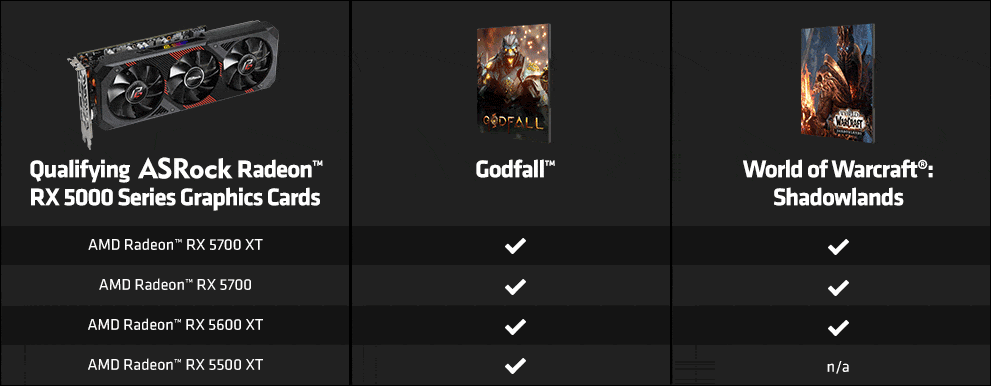This screenshot has width=991, height=386.
Task: Click the Shadowlands checkmark for RX 5700 XT
Action: coord(838,246)
